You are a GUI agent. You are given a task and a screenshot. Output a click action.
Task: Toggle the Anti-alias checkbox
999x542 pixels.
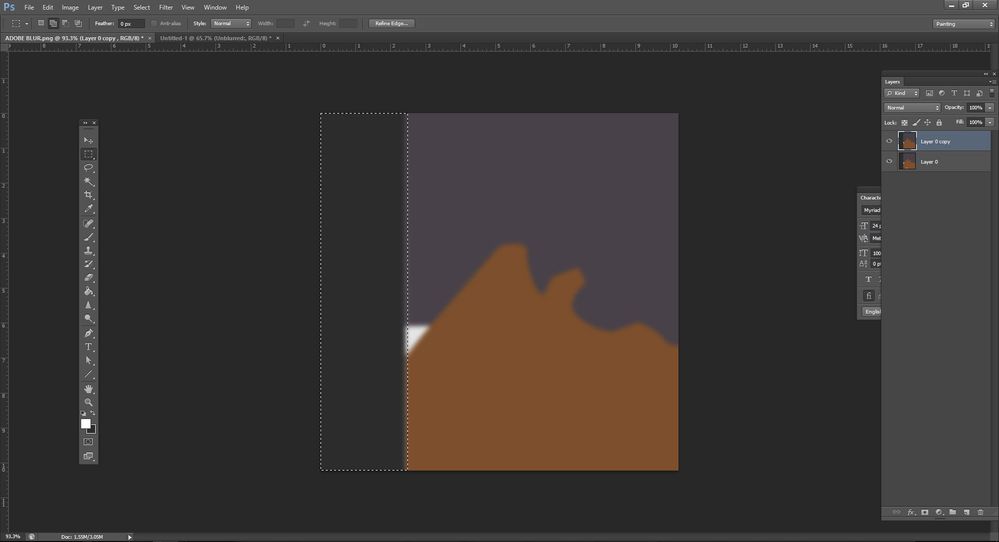[154, 24]
